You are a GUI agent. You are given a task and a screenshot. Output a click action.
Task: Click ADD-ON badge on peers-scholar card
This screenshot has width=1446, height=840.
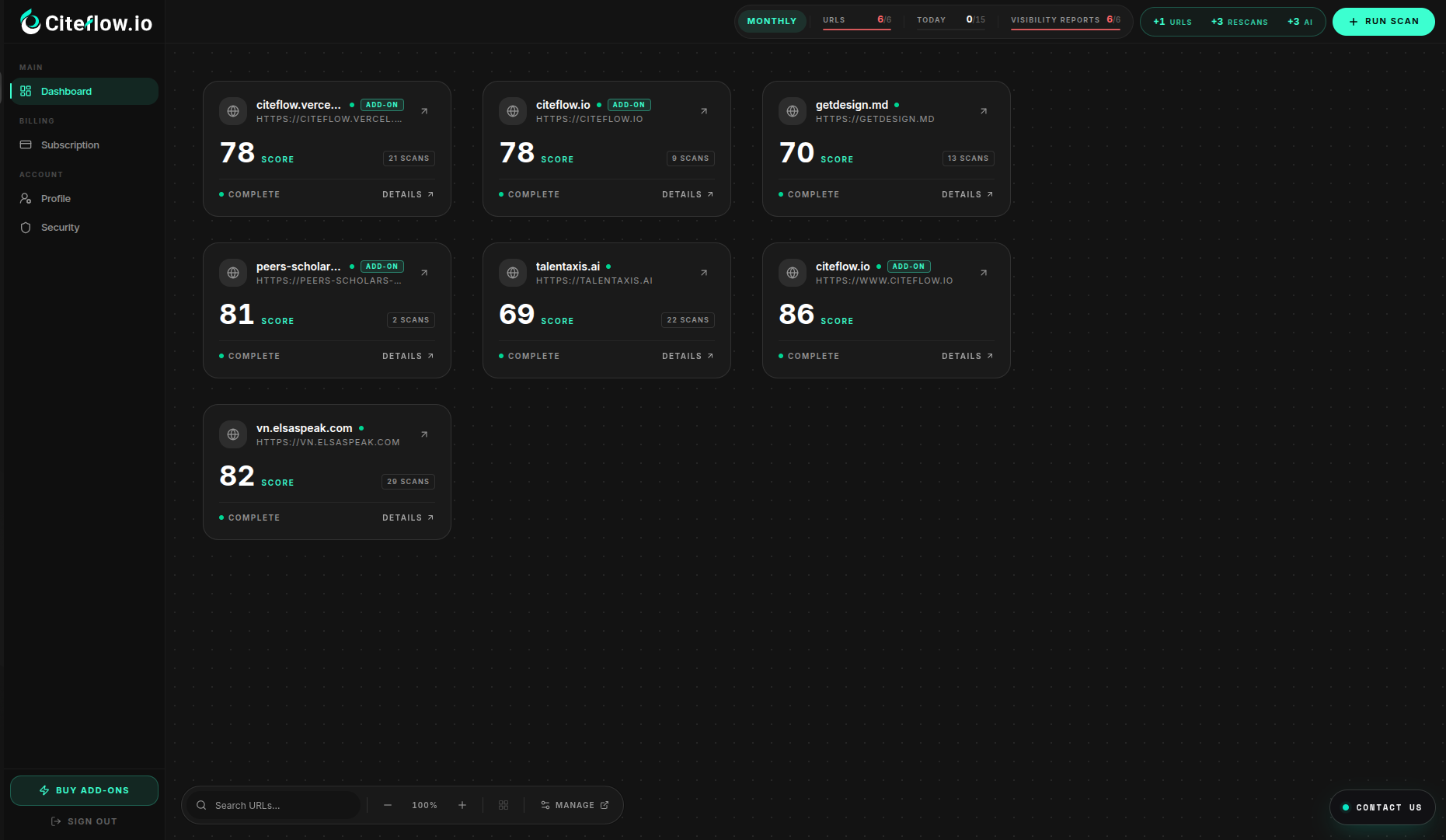coord(382,267)
